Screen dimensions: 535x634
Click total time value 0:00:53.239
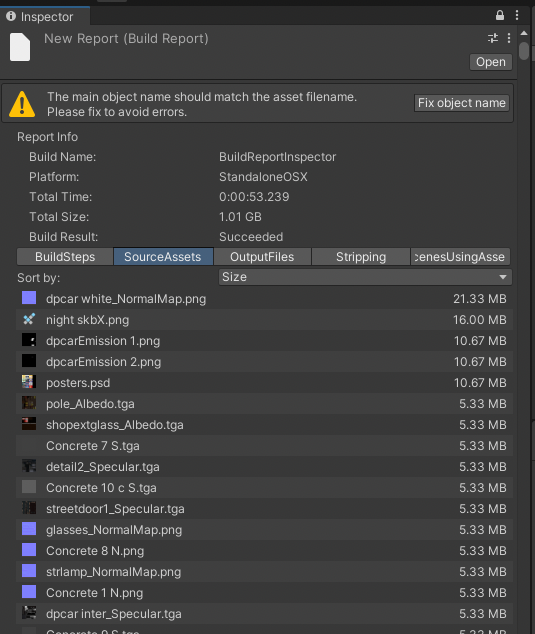[254, 197]
